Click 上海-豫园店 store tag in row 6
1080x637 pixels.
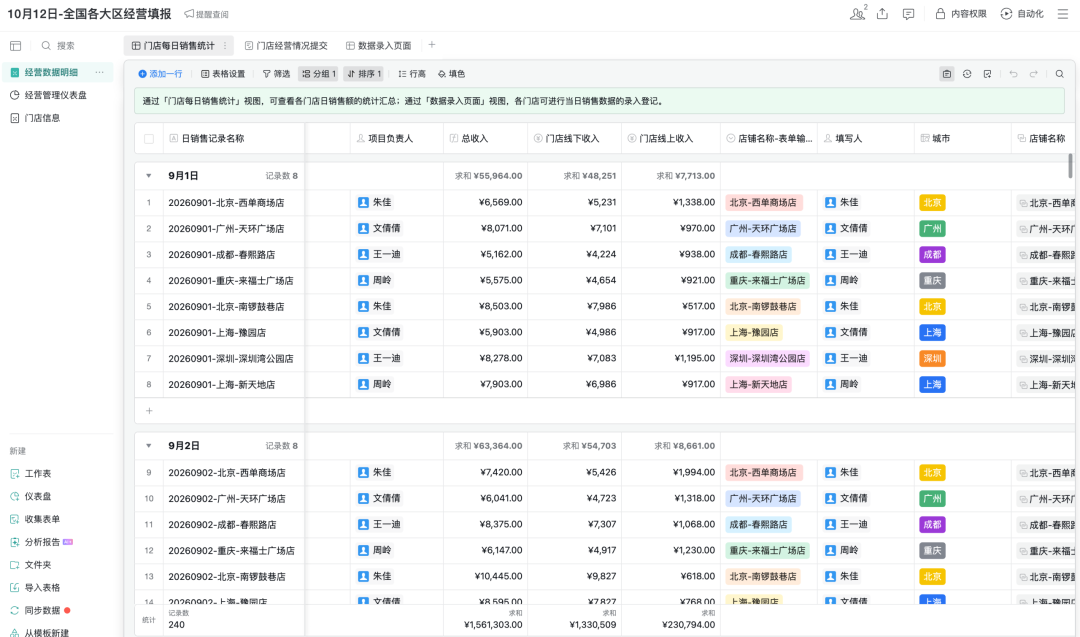[x=754, y=333]
